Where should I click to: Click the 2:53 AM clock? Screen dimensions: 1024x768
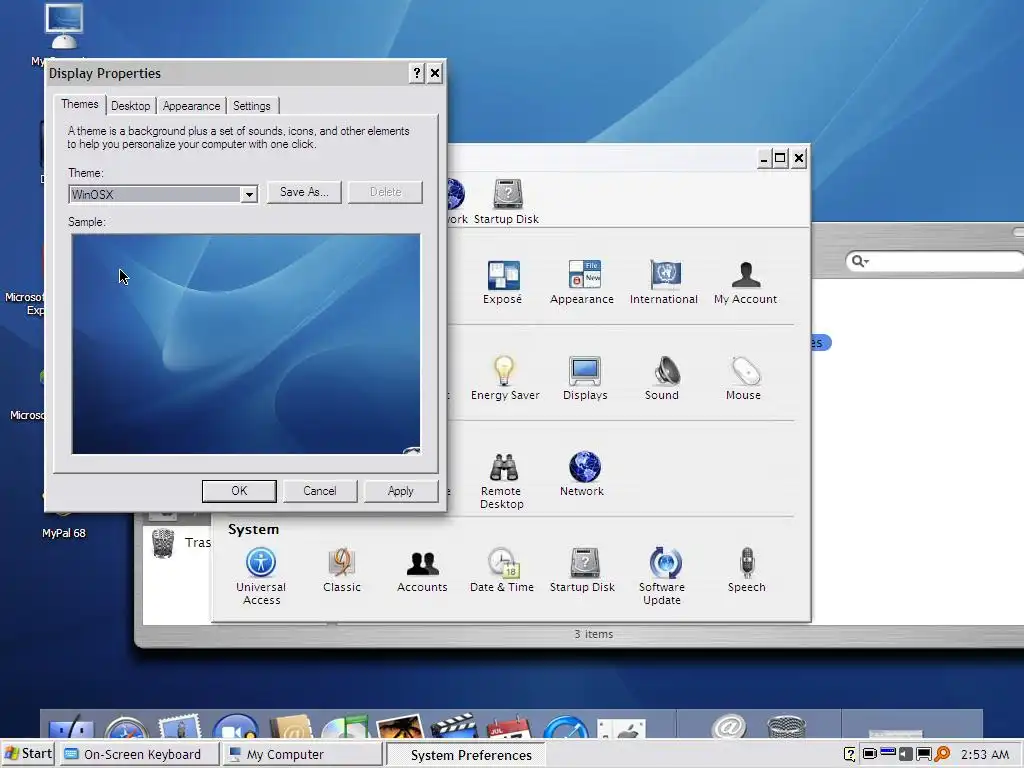tap(984, 754)
